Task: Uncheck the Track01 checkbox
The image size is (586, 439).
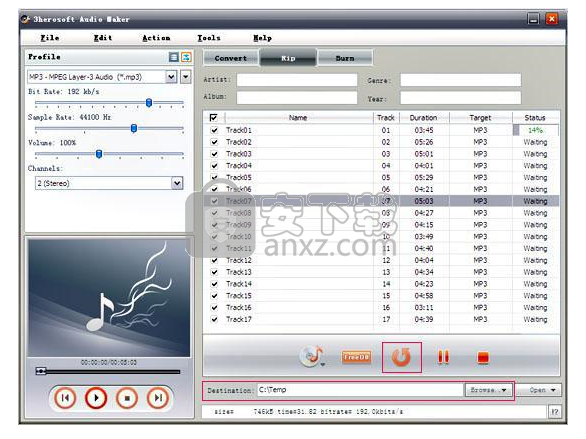Action: tap(214, 130)
